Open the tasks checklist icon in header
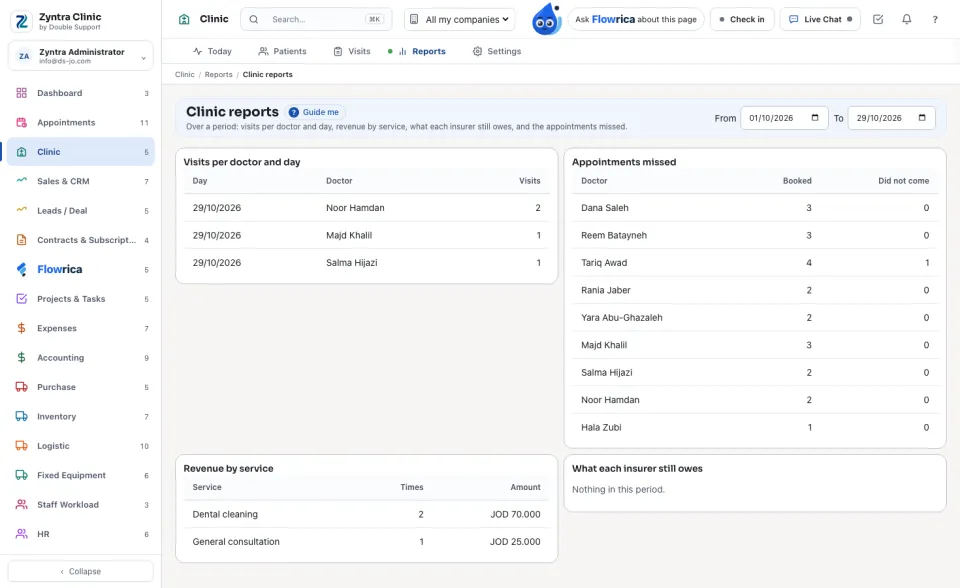 pyautogui.click(x=878, y=20)
